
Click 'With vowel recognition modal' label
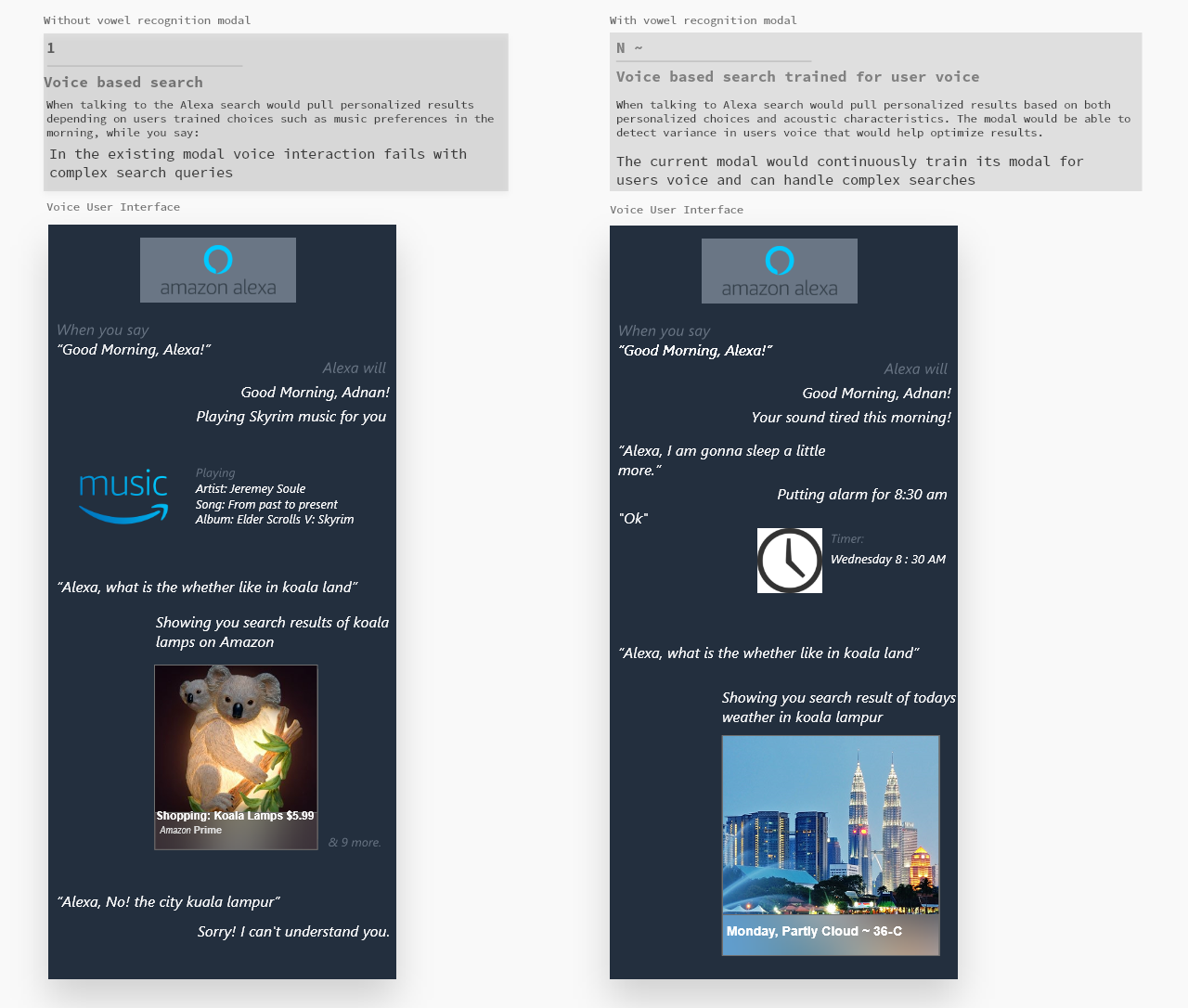click(704, 20)
